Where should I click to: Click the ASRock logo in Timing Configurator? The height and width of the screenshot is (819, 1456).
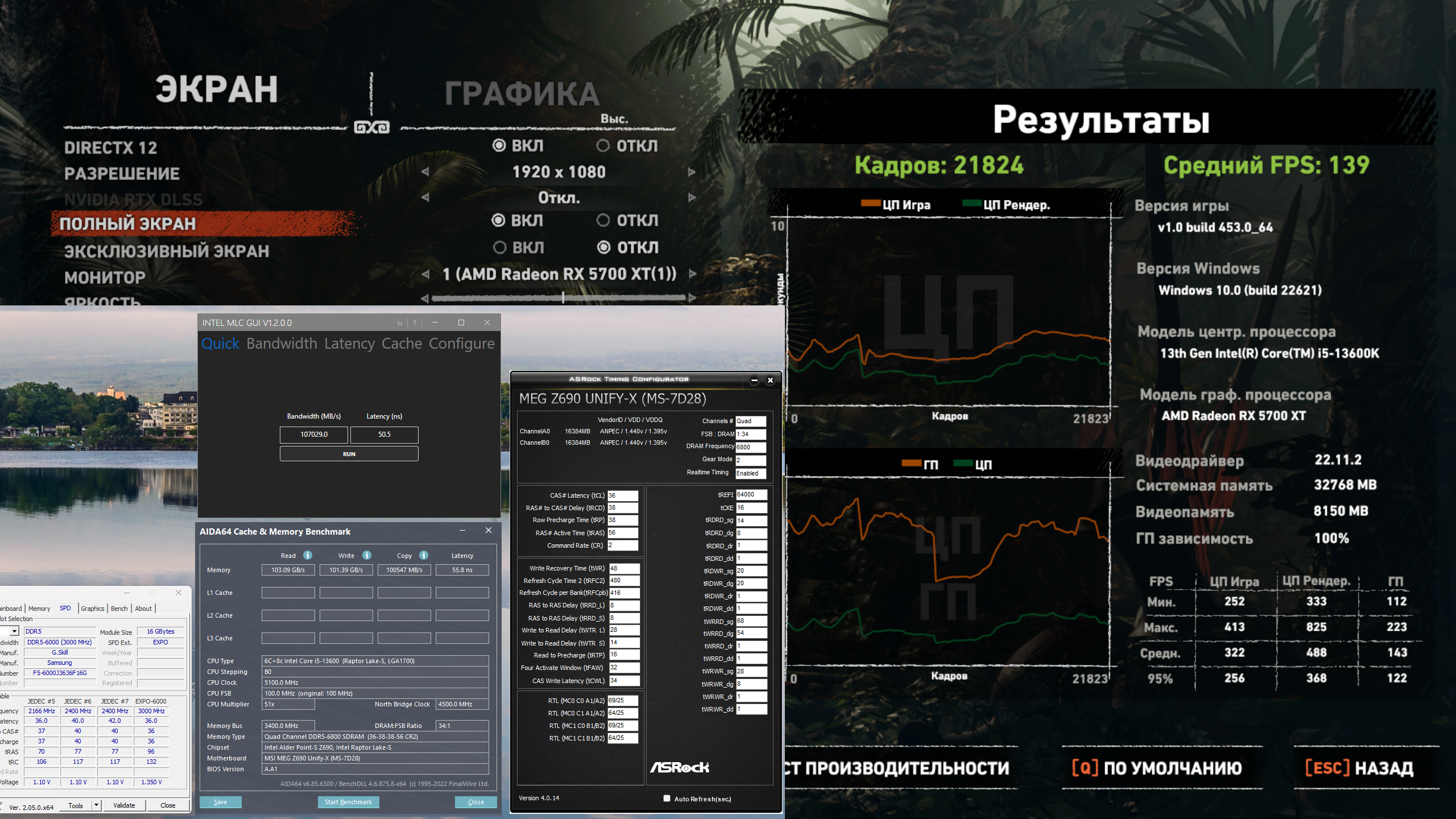[680, 767]
